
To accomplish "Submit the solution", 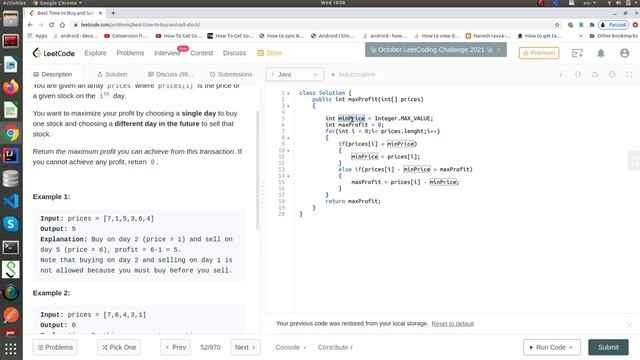I will 608,347.
